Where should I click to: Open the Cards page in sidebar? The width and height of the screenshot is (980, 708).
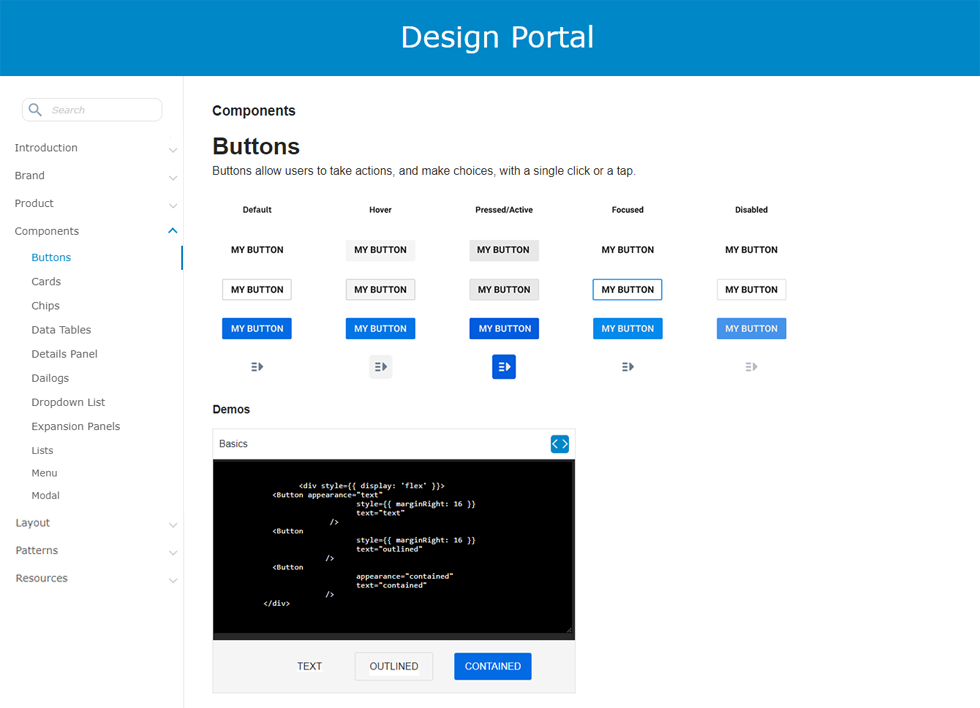tap(46, 282)
